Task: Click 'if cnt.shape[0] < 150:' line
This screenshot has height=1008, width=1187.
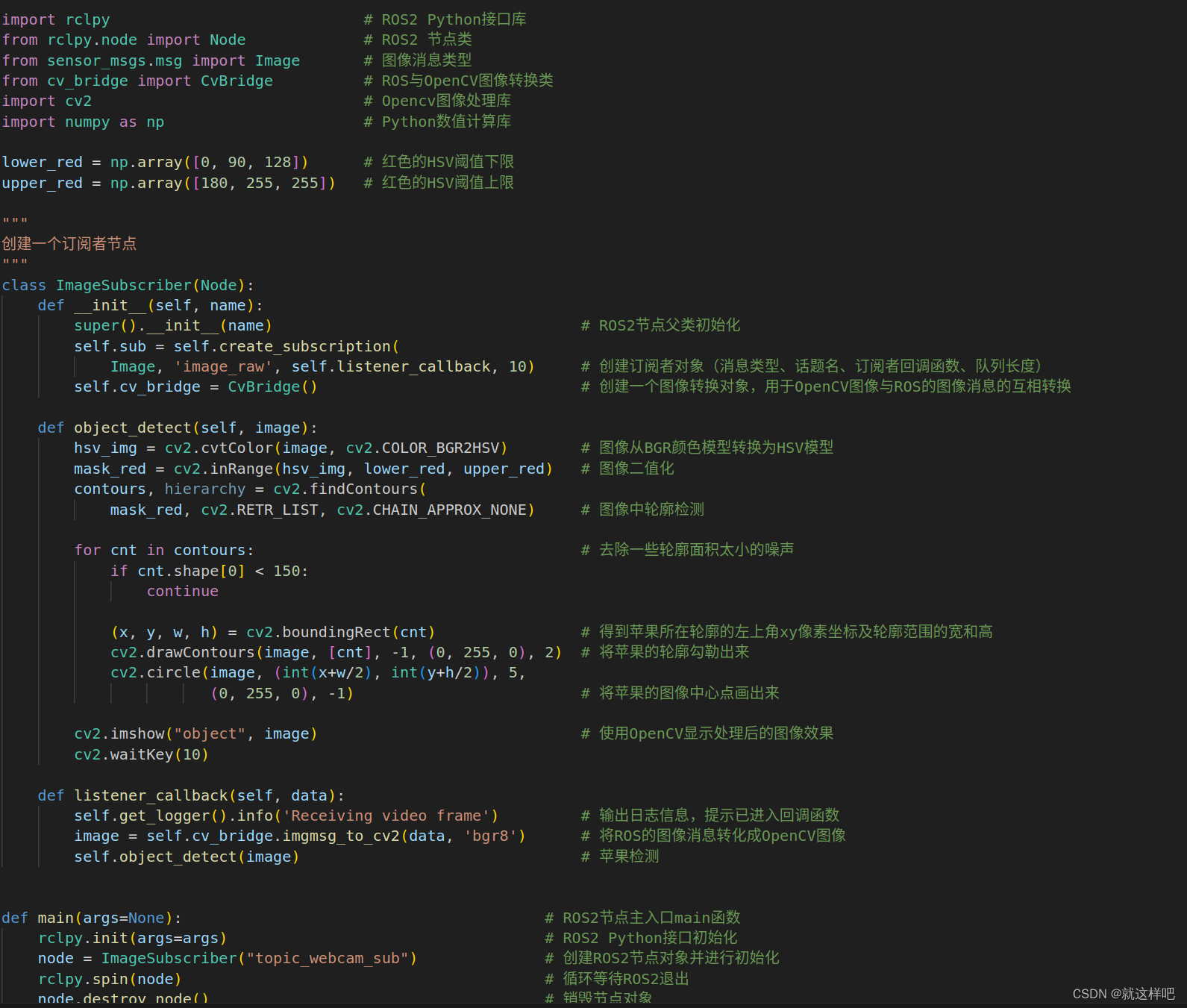Action: 209,571
